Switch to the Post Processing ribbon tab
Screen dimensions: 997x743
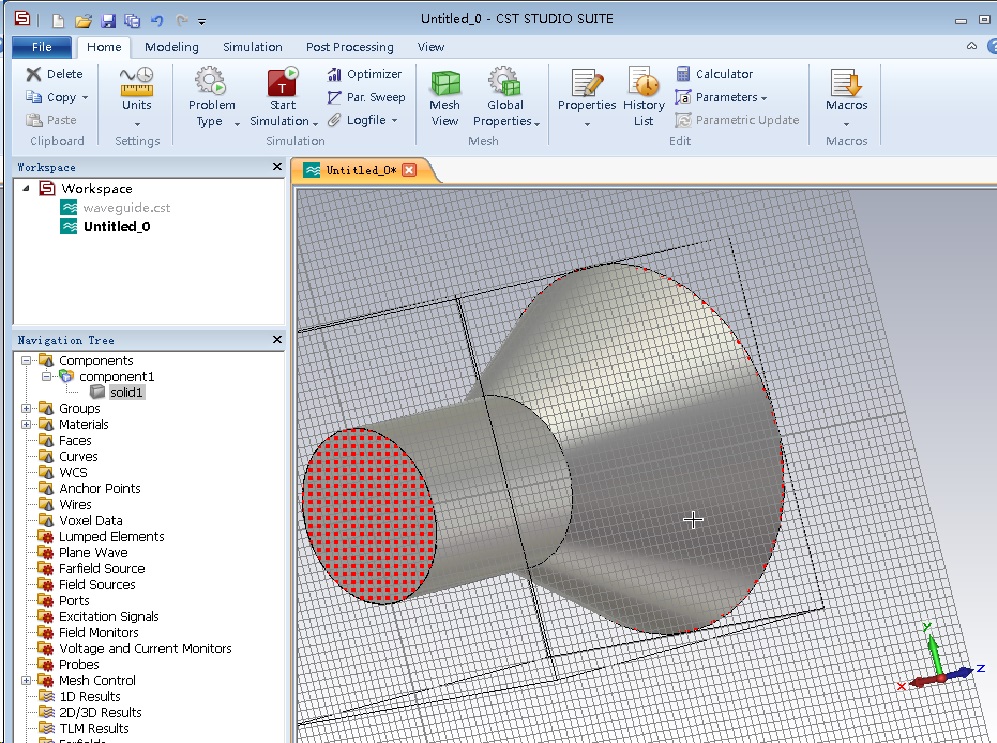point(350,47)
